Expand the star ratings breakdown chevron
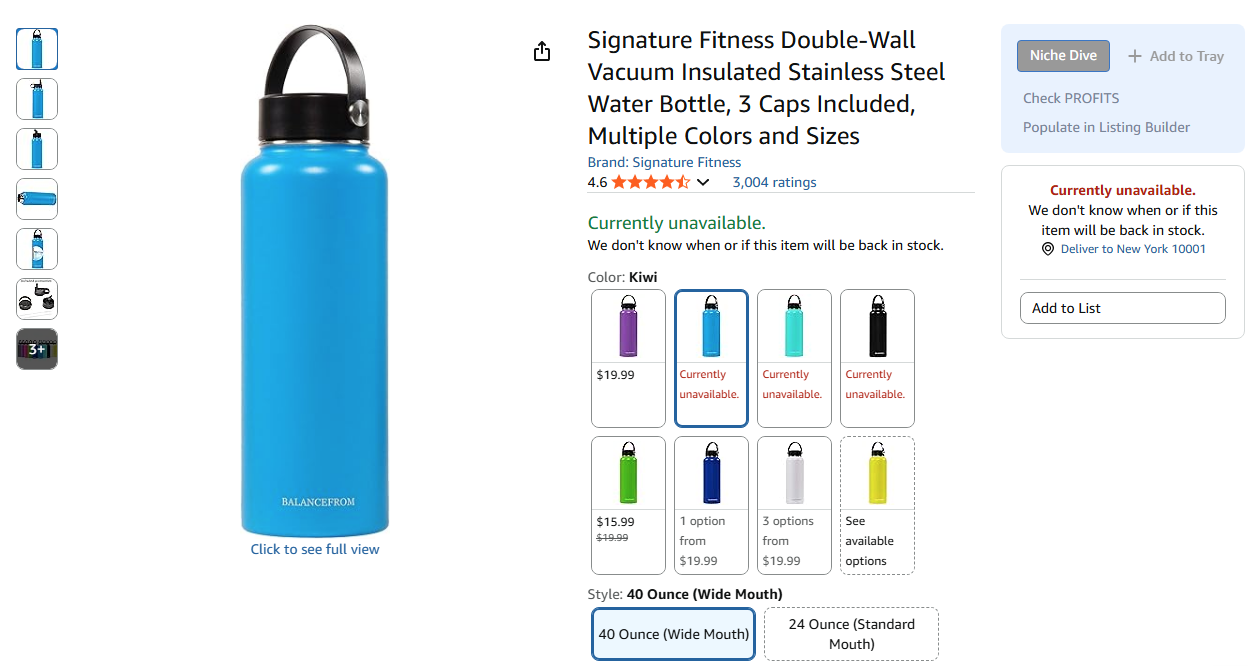Viewport: 1248px width, 666px height. point(703,182)
